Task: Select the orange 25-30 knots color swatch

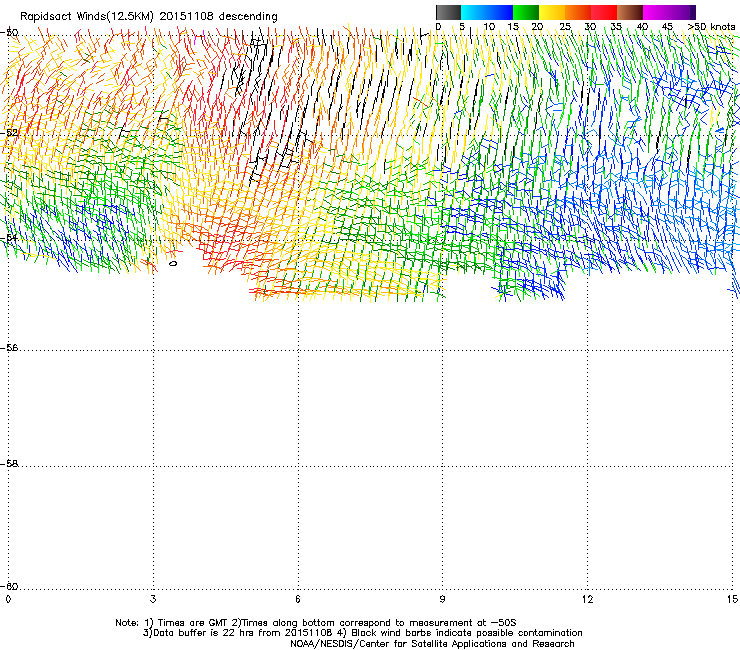Action: pos(578,12)
